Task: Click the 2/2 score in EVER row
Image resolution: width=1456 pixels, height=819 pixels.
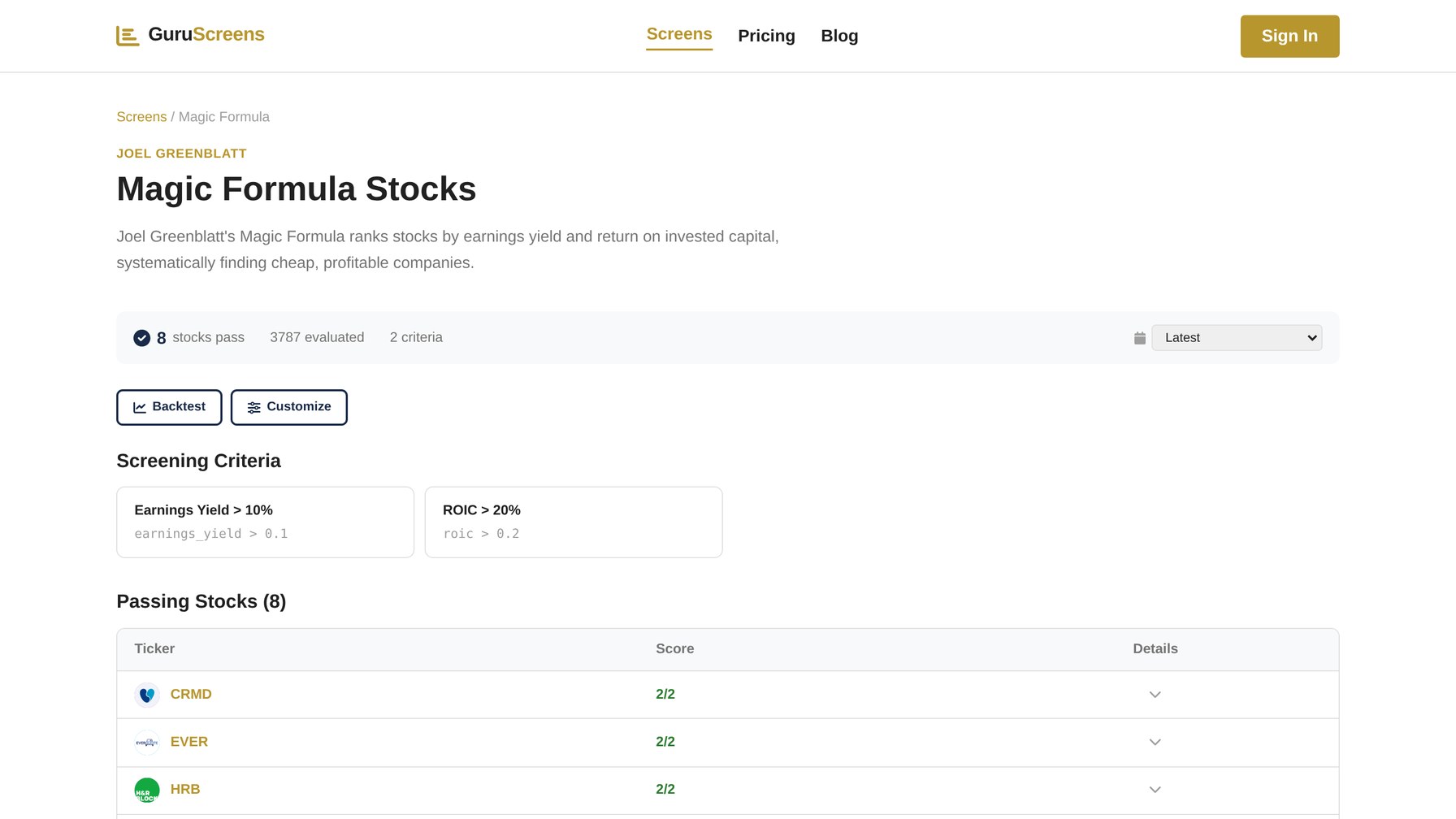Action: (665, 742)
